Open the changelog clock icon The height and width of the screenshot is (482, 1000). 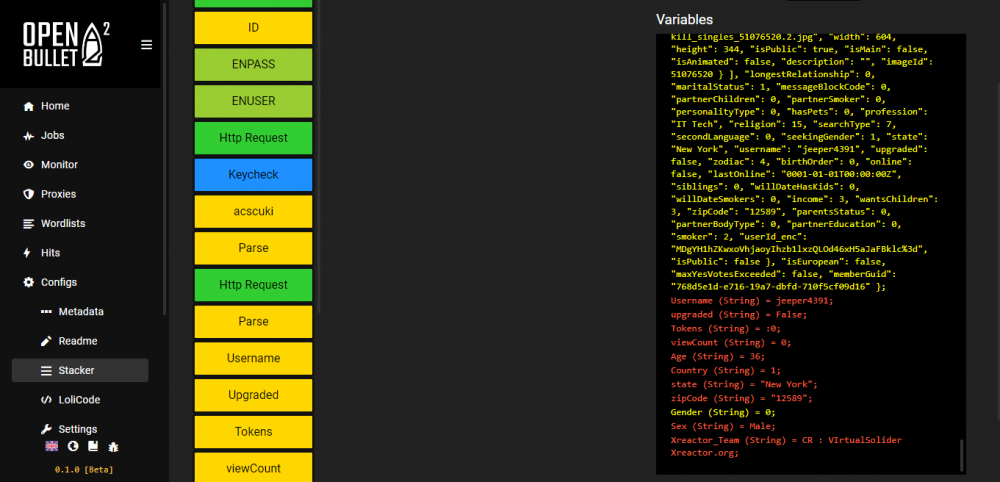tap(73, 446)
